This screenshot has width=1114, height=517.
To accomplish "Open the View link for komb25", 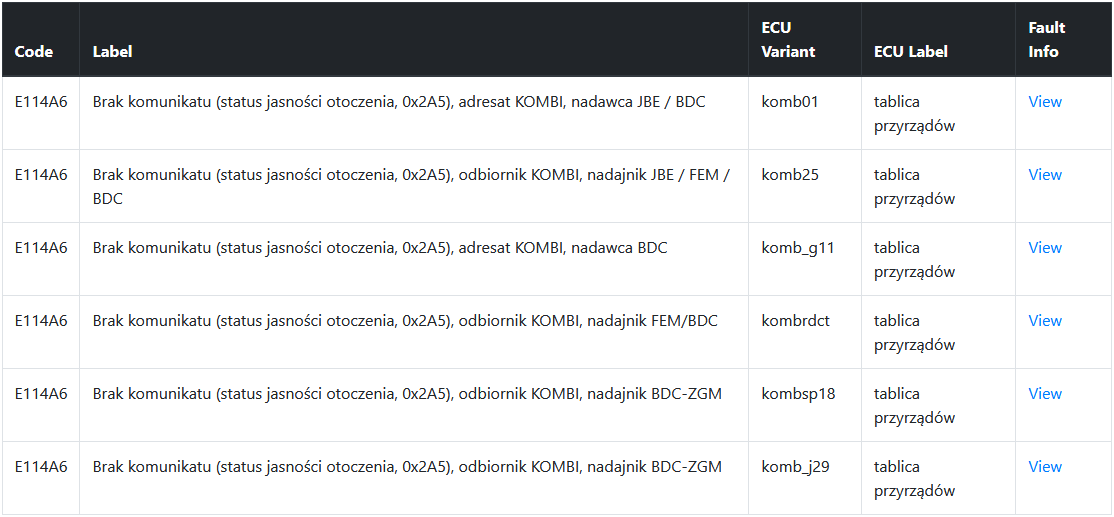I will click(x=1045, y=175).
